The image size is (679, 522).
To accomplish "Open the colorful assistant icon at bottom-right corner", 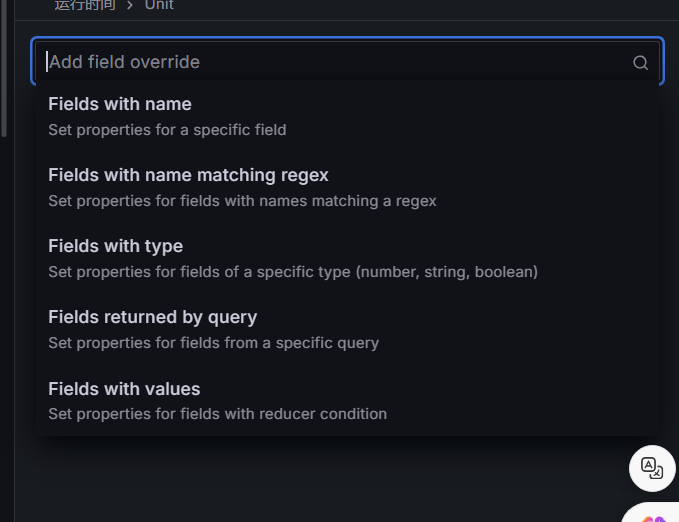I will (x=654, y=517).
